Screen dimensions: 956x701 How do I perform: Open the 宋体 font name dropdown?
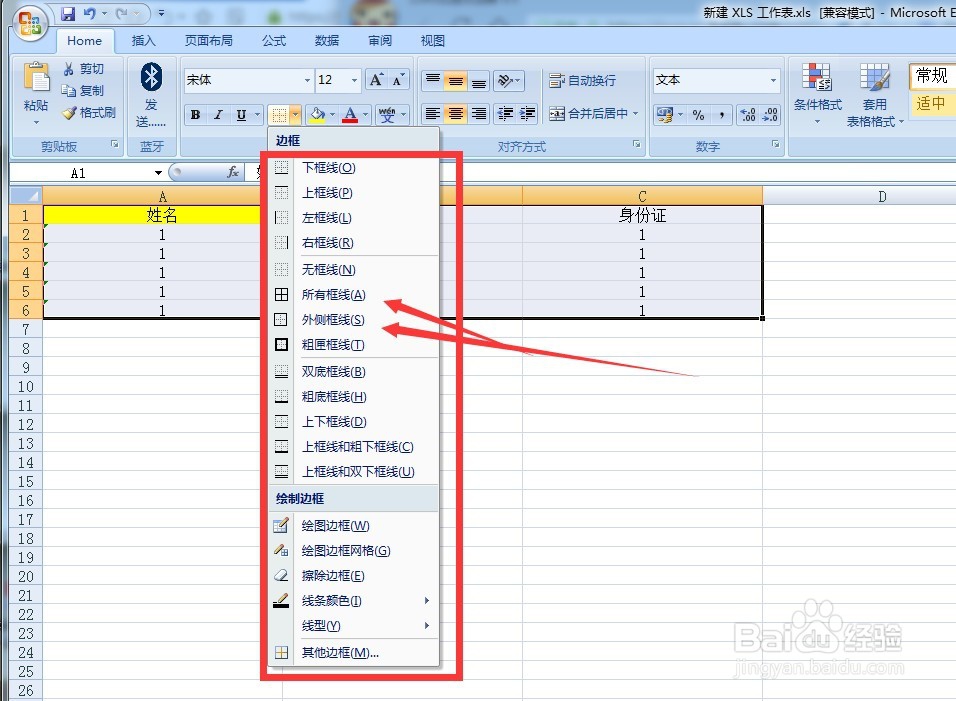(307, 80)
